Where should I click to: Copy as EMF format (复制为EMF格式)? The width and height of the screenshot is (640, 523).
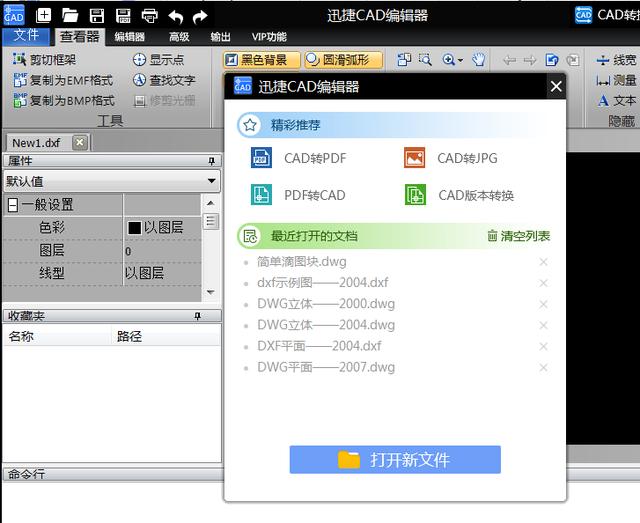63,80
